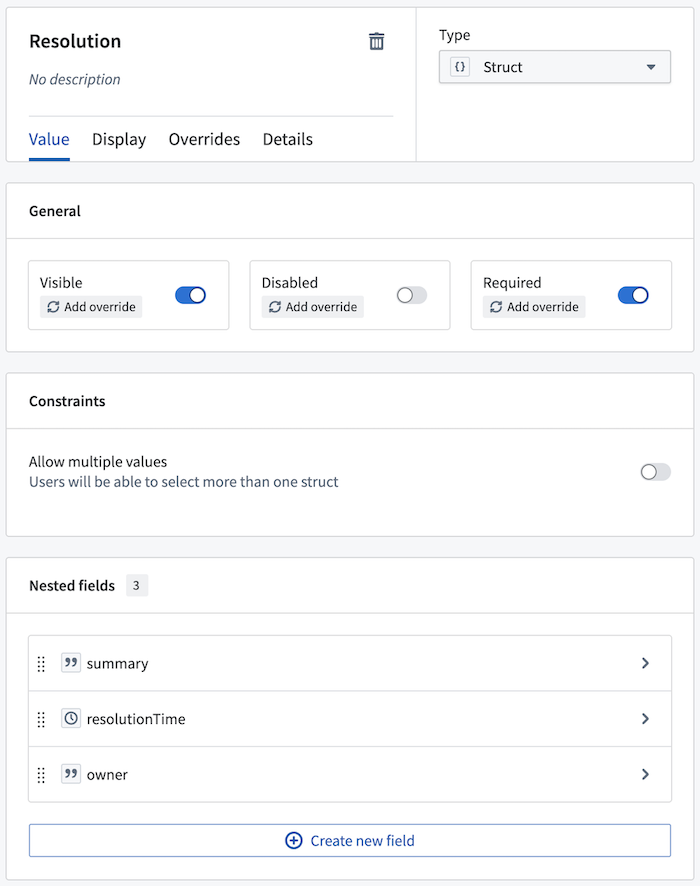The height and width of the screenshot is (886, 700).
Task: Click the drag handle beside resolutionTime field
Action: [x=42, y=719]
